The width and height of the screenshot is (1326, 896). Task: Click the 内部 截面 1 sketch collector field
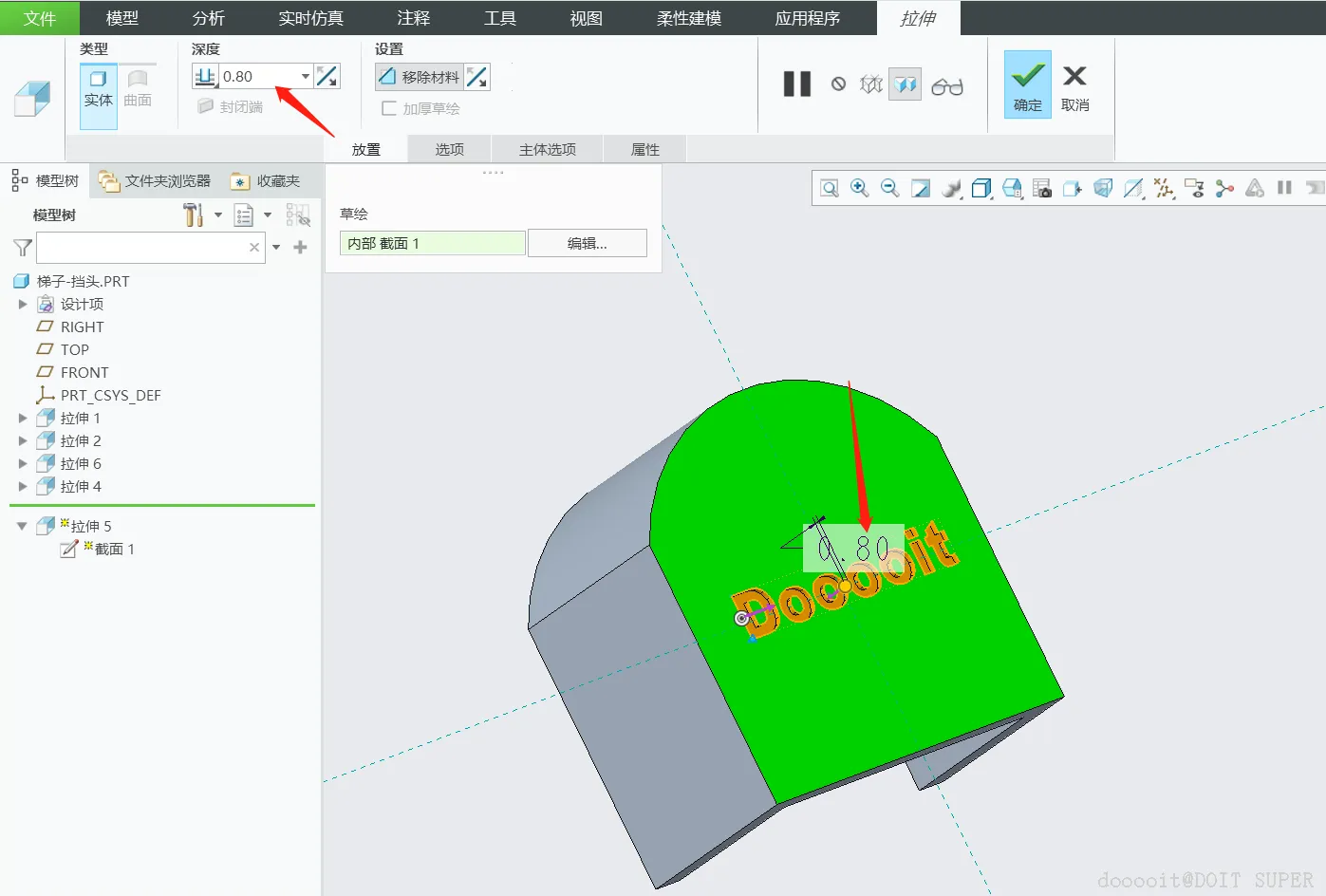click(432, 243)
